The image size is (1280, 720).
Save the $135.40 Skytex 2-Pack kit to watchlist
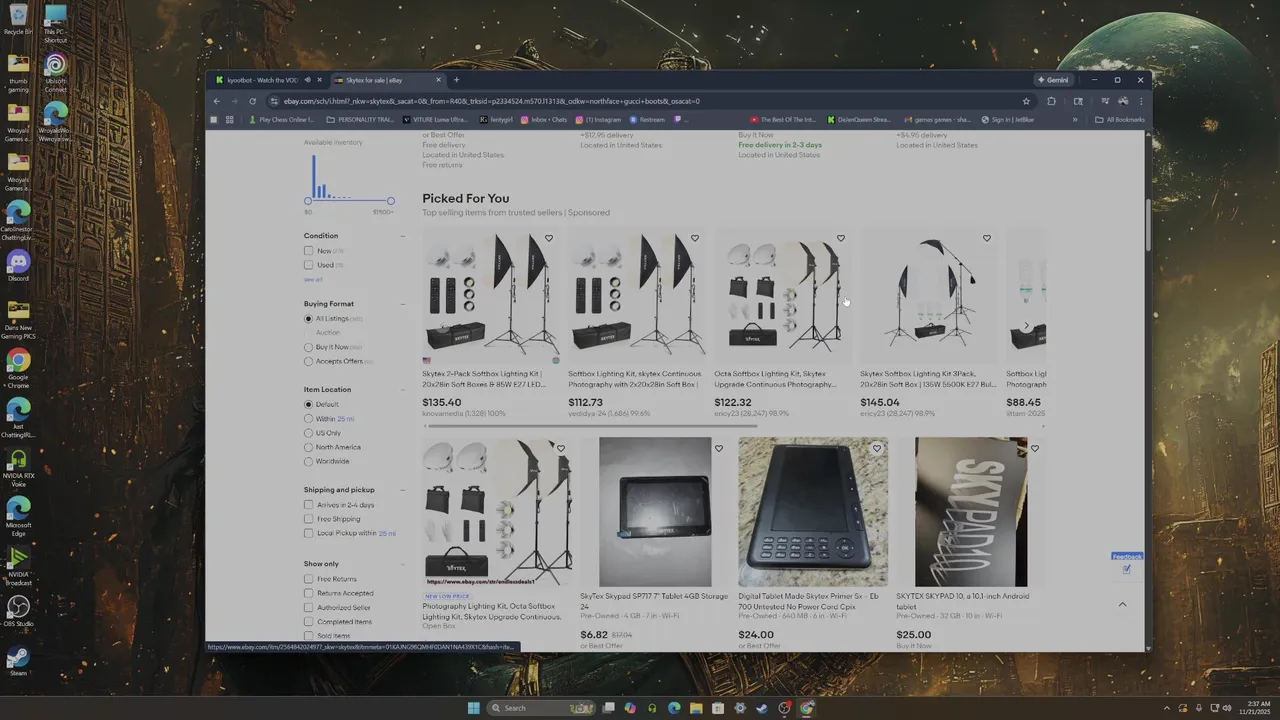click(549, 238)
